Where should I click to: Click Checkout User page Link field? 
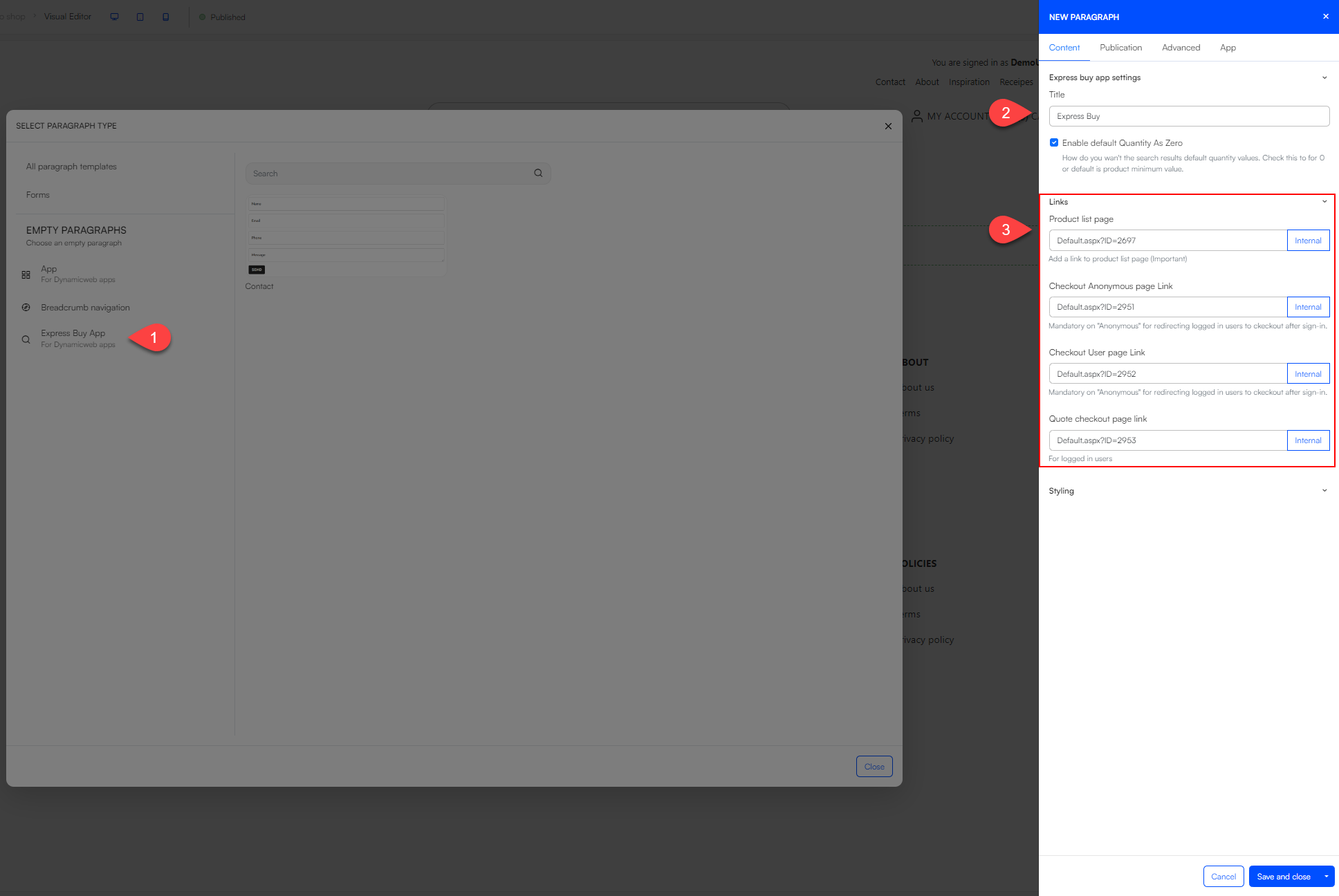pyautogui.click(x=1167, y=374)
